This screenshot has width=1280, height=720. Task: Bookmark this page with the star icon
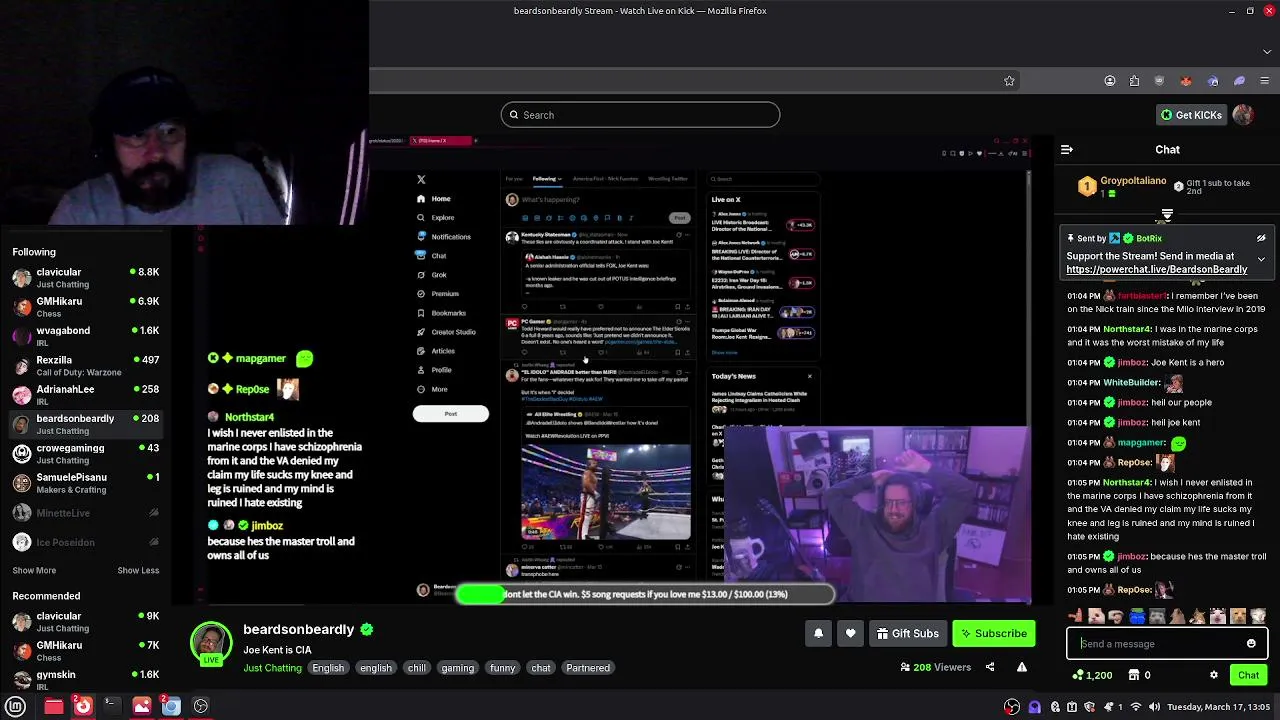(1009, 81)
